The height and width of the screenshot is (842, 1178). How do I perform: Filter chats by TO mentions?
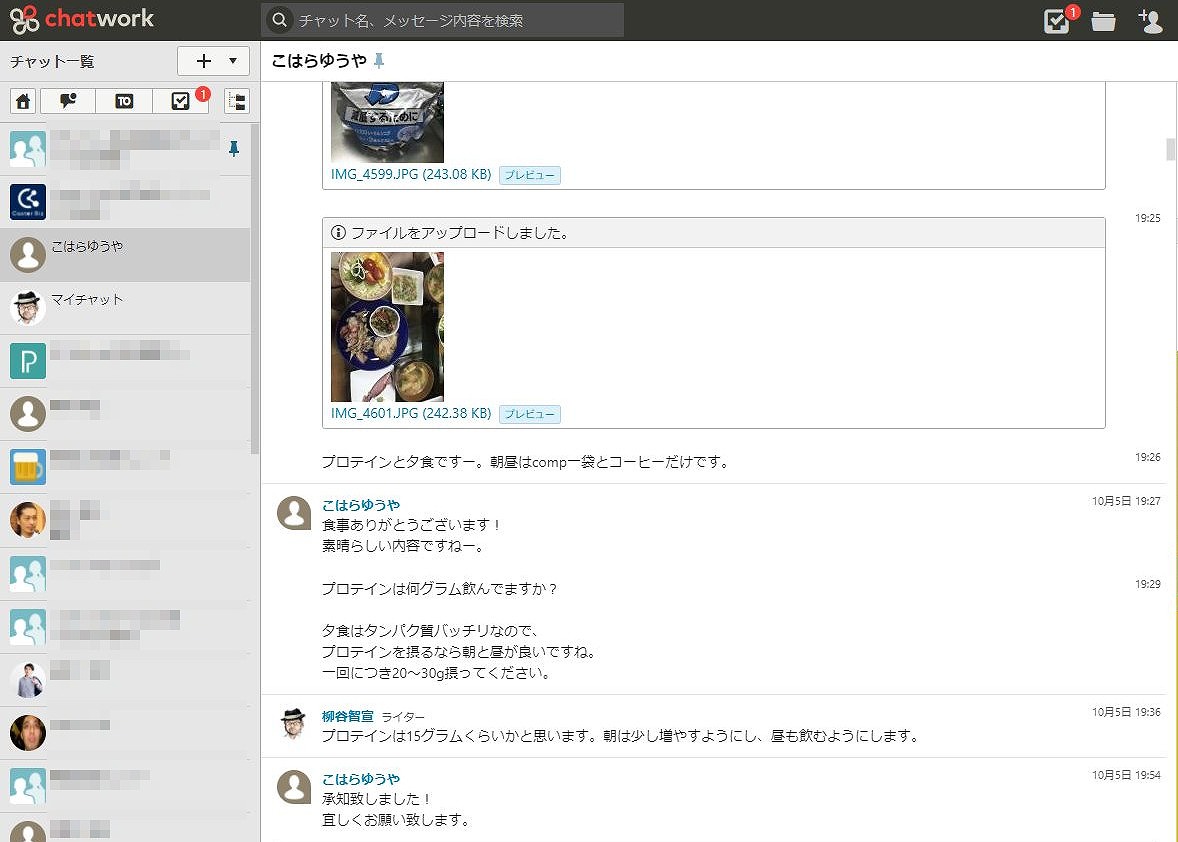click(124, 101)
